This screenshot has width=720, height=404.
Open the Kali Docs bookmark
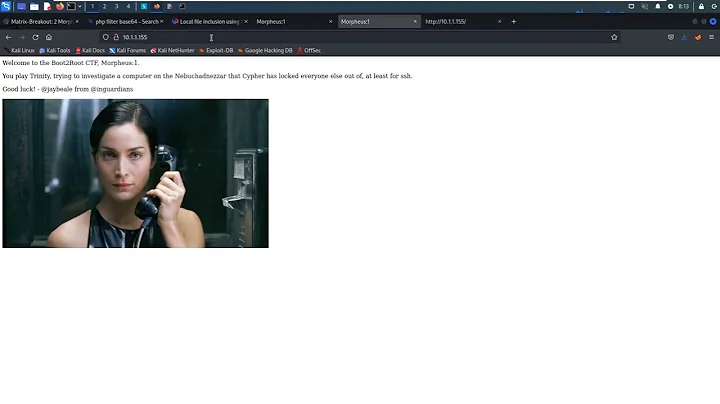90,50
